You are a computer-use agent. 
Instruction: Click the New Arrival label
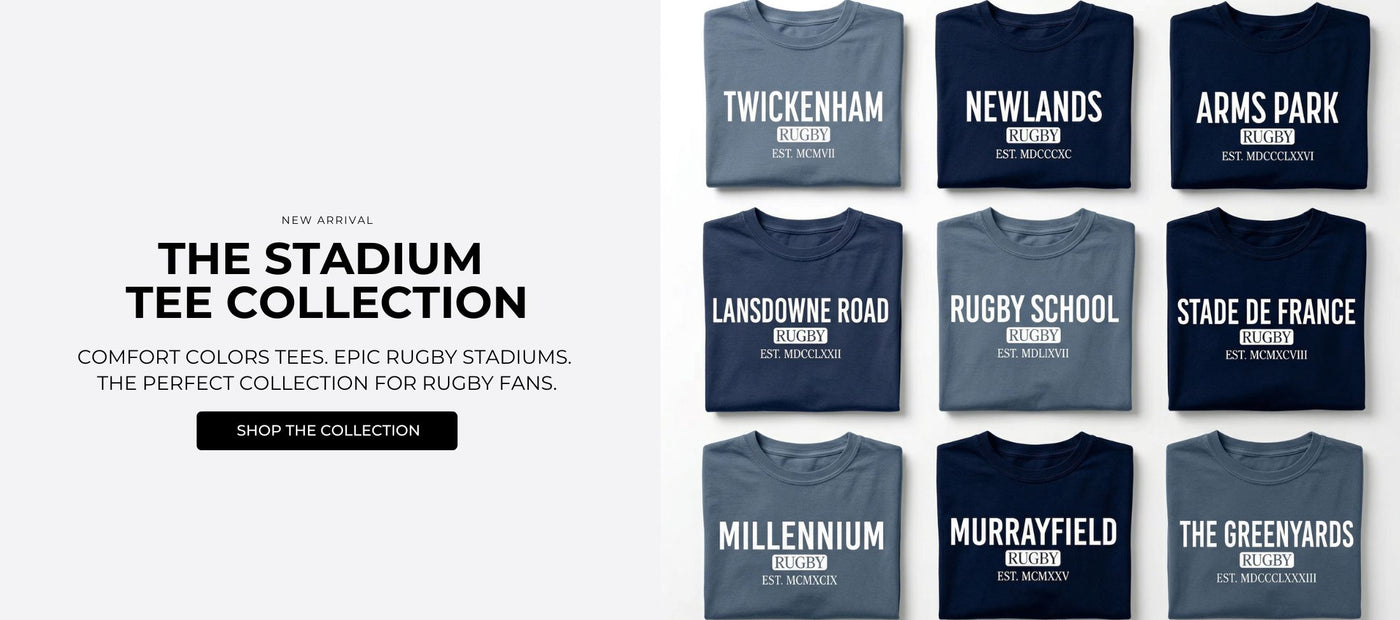(327, 220)
